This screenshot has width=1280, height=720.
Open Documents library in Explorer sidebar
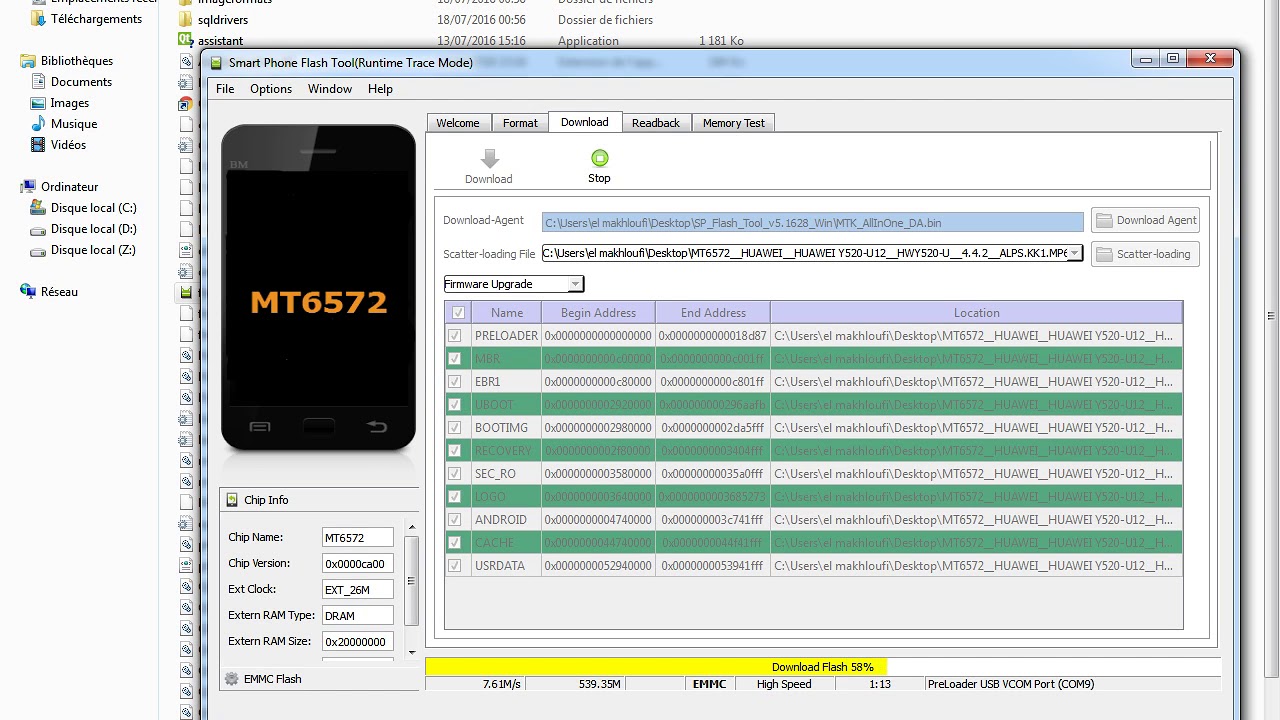81,82
